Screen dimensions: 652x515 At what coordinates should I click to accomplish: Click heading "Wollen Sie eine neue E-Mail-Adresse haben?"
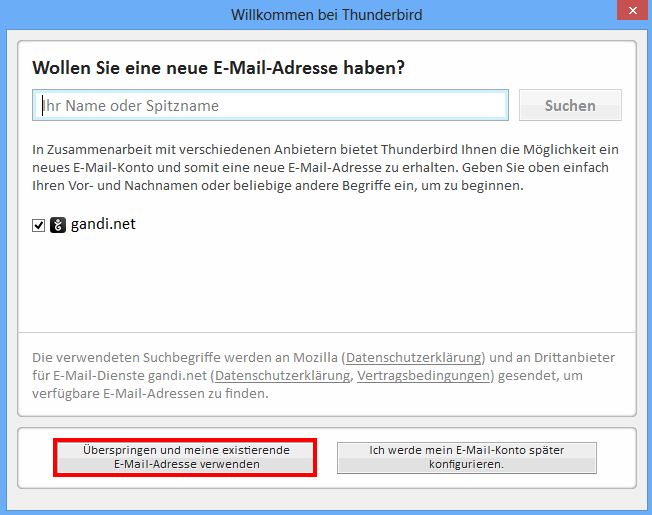point(218,68)
